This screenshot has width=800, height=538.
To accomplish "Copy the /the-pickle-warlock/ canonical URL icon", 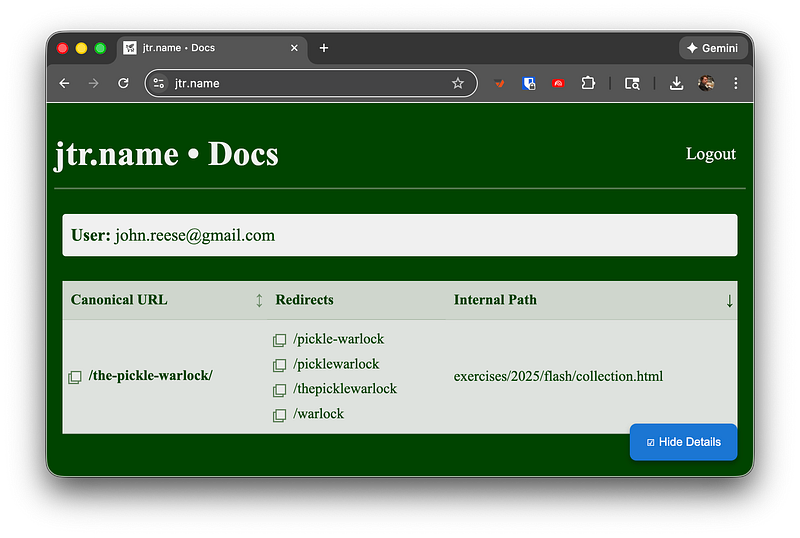I will (74, 377).
